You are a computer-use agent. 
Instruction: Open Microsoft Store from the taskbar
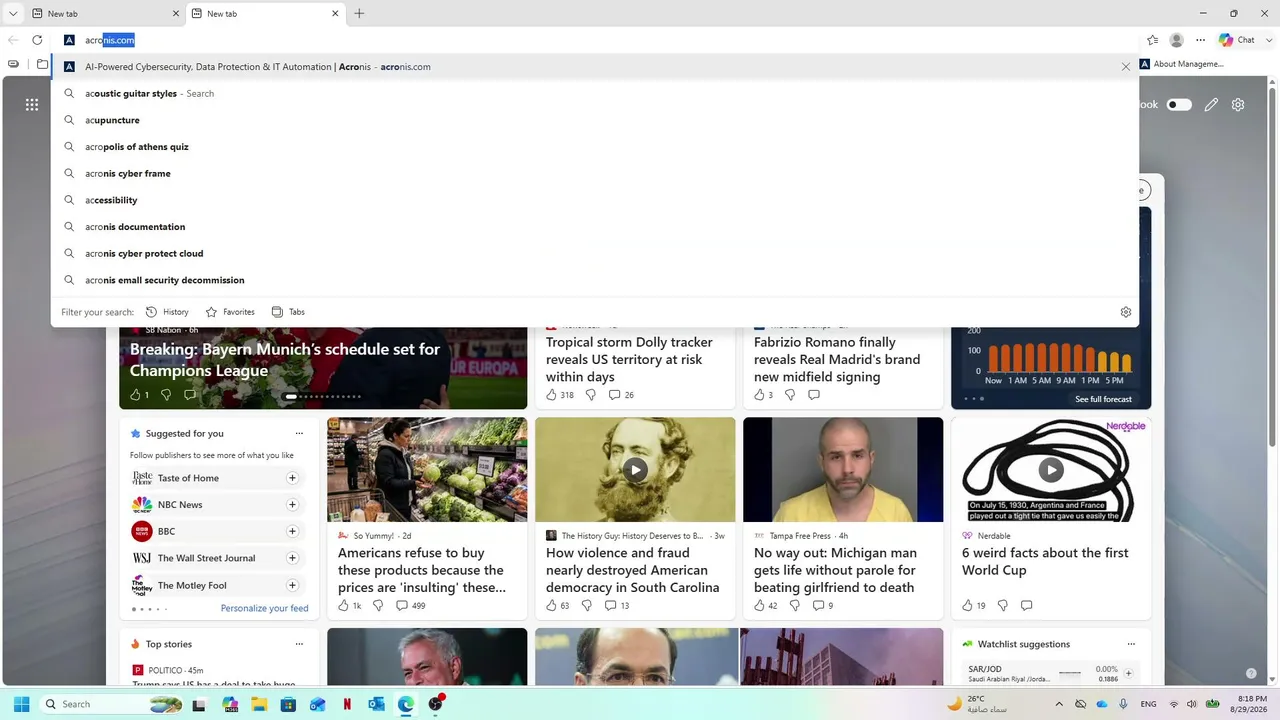pos(288,704)
